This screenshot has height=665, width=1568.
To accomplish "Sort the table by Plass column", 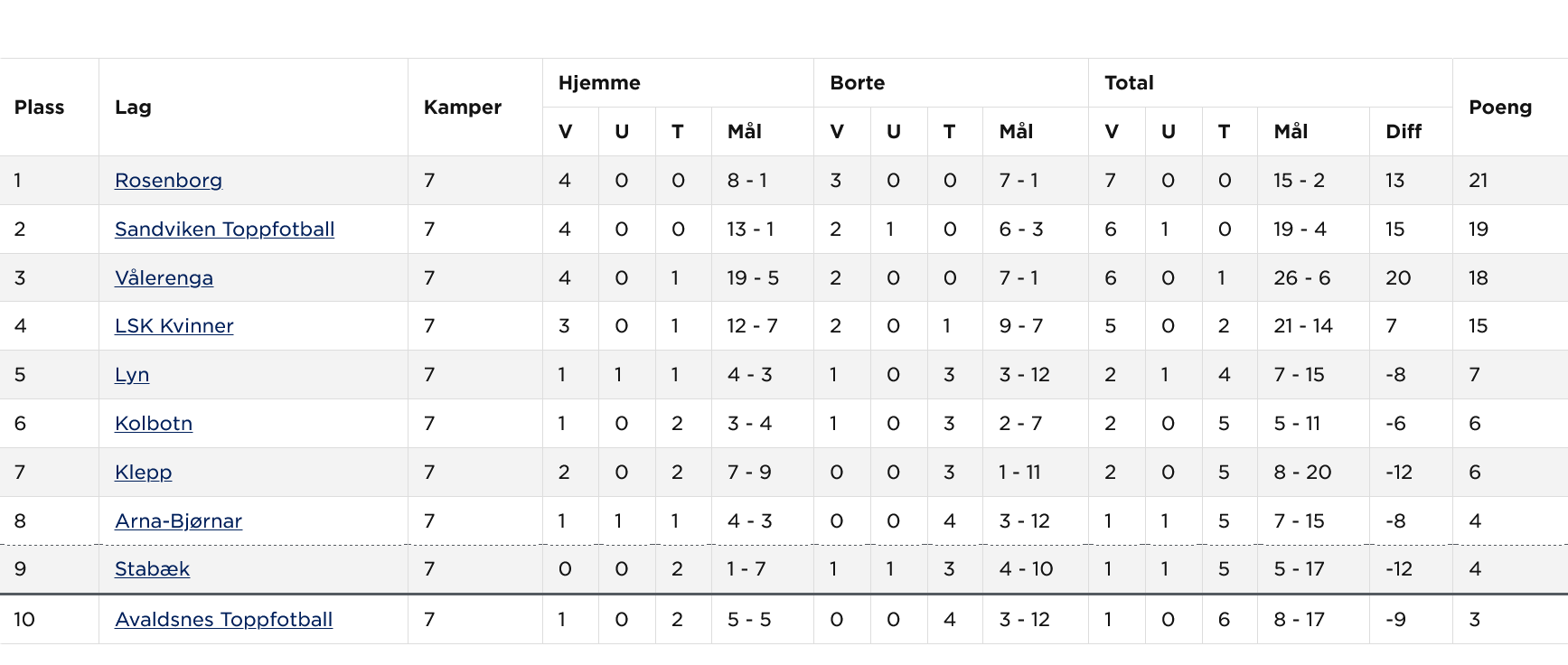I will coord(39,107).
